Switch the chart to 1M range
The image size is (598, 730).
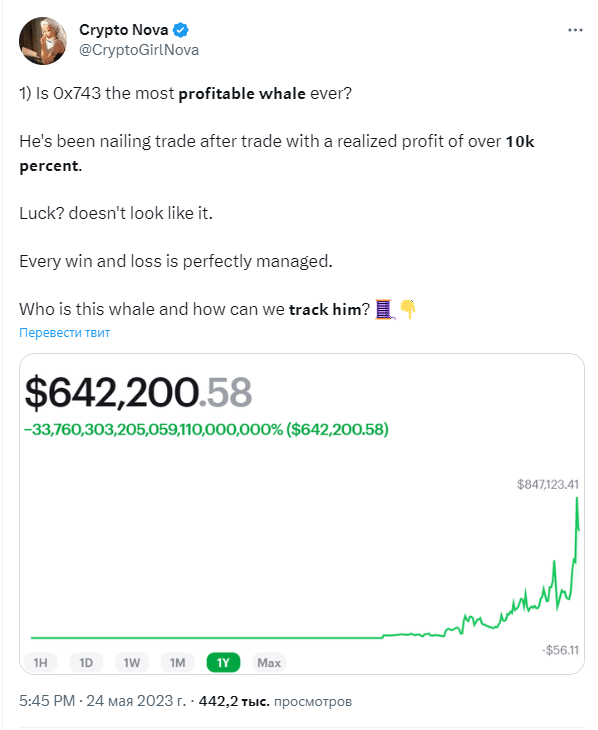click(x=177, y=662)
